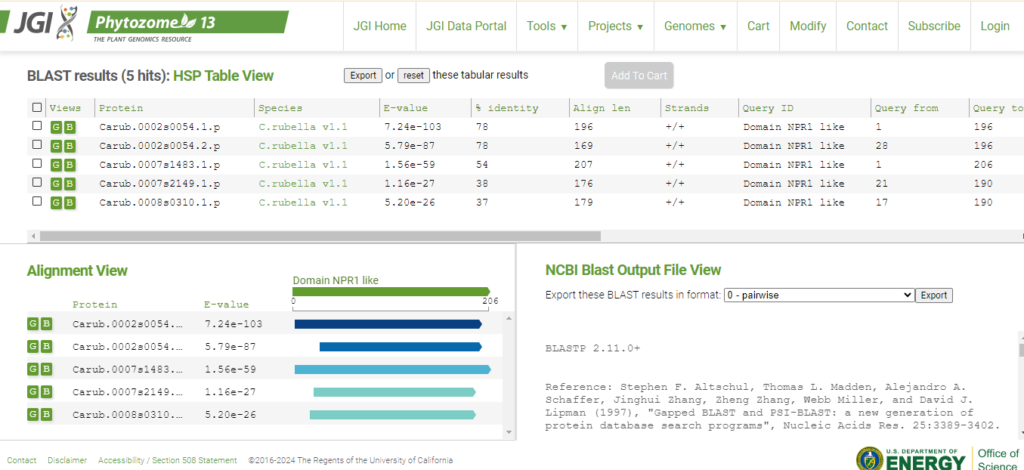Click B icon beside 1.16e-27 in Alignment View
The height and width of the screenshot is (470, 1024).
46,392
